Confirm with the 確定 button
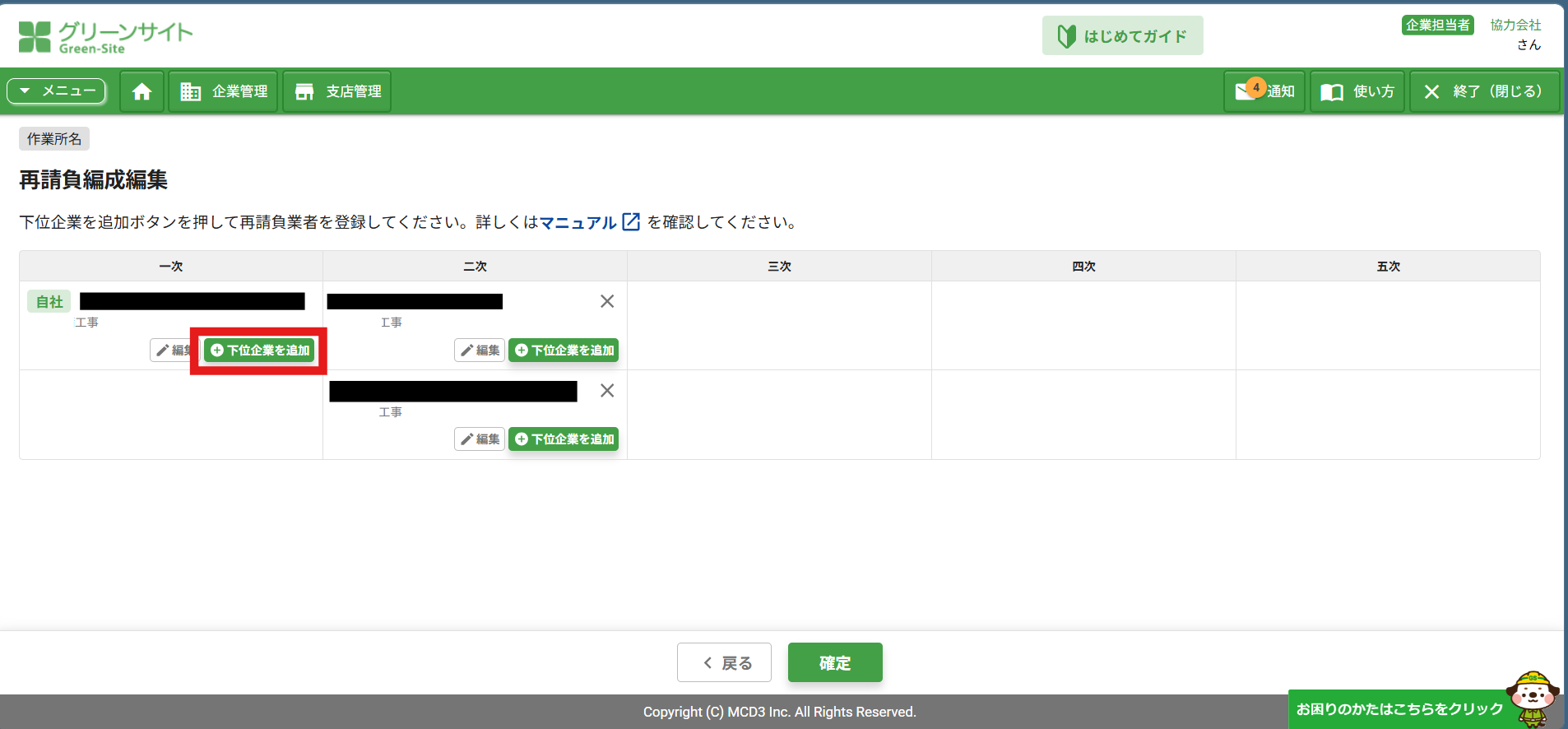Image resolution: width=1568 pixels, height=729 pixels. pos(835,662)
